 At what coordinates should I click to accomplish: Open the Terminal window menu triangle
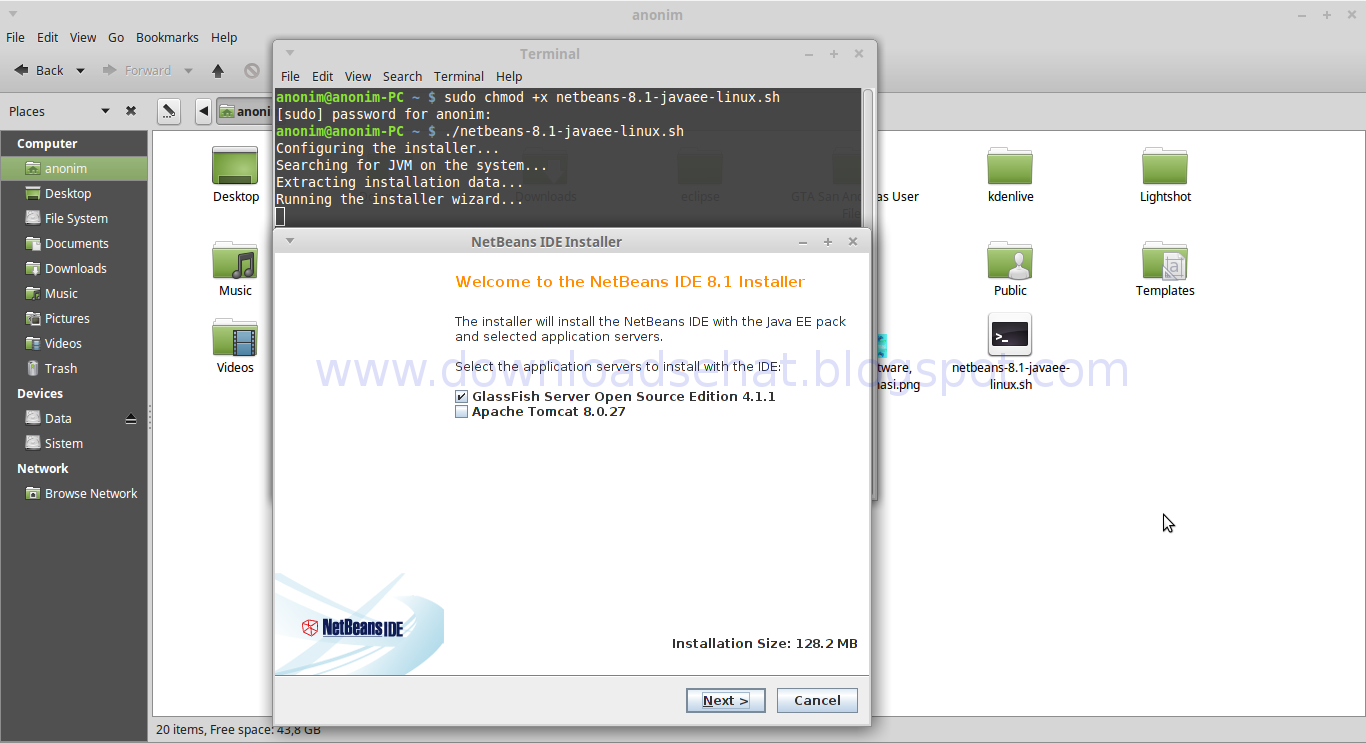(x=290, y=53)
